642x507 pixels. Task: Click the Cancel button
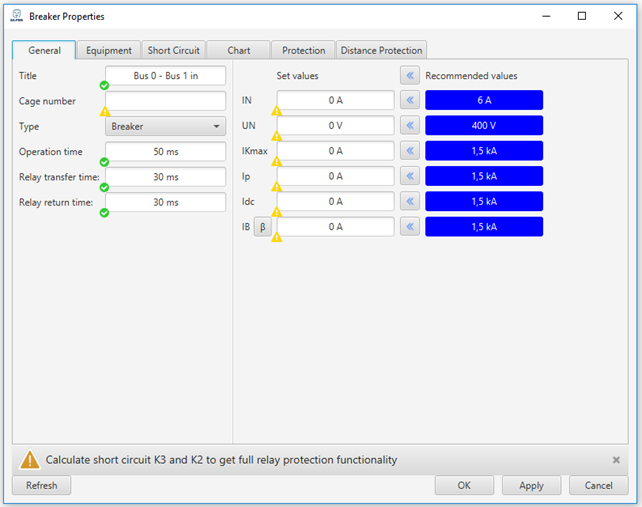(x=599, y=485)
